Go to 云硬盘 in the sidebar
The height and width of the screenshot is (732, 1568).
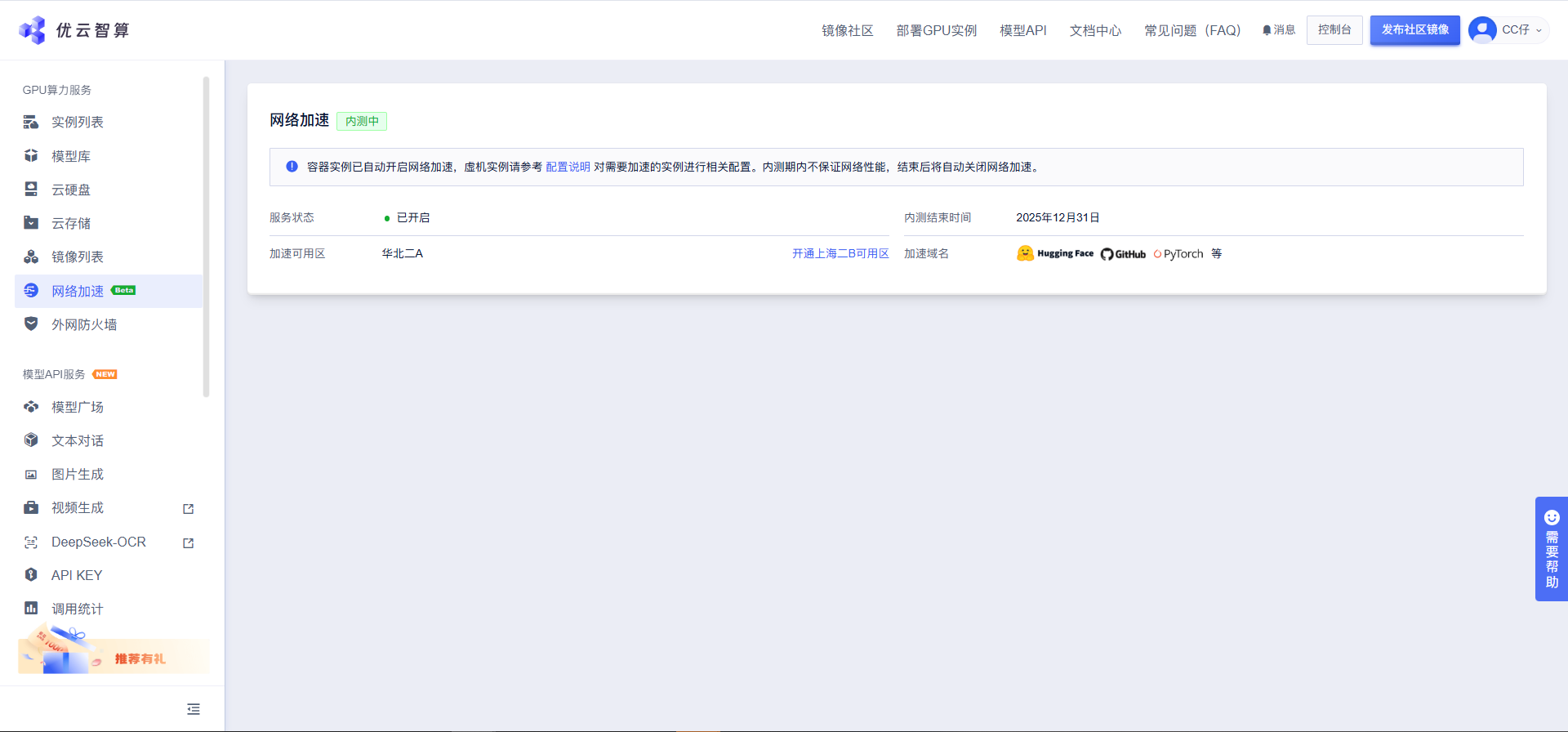[x=71, y=190]
